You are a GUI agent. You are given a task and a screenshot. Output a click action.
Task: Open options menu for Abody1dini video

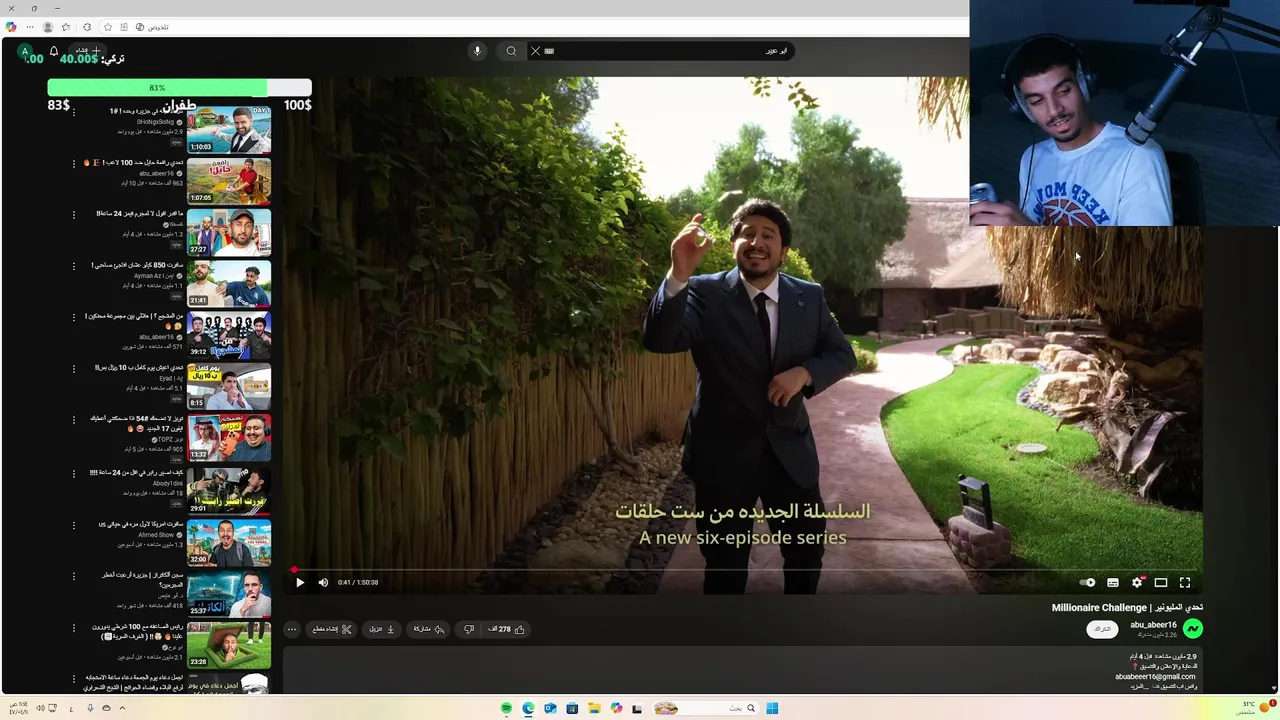pos(73,473)
